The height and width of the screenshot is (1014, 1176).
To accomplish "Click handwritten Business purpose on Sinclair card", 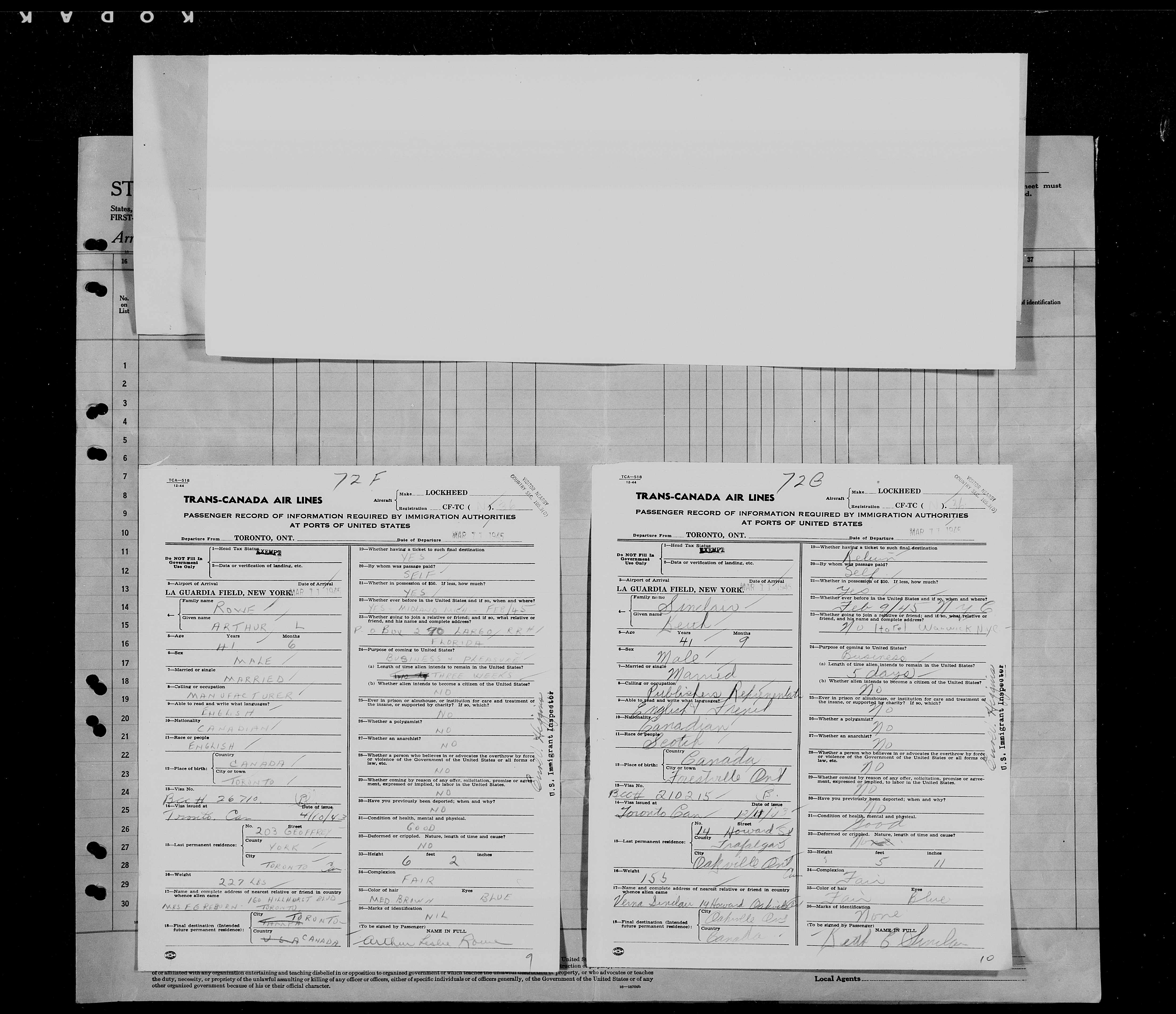I will pyautogui.click(x=875, y=656).
